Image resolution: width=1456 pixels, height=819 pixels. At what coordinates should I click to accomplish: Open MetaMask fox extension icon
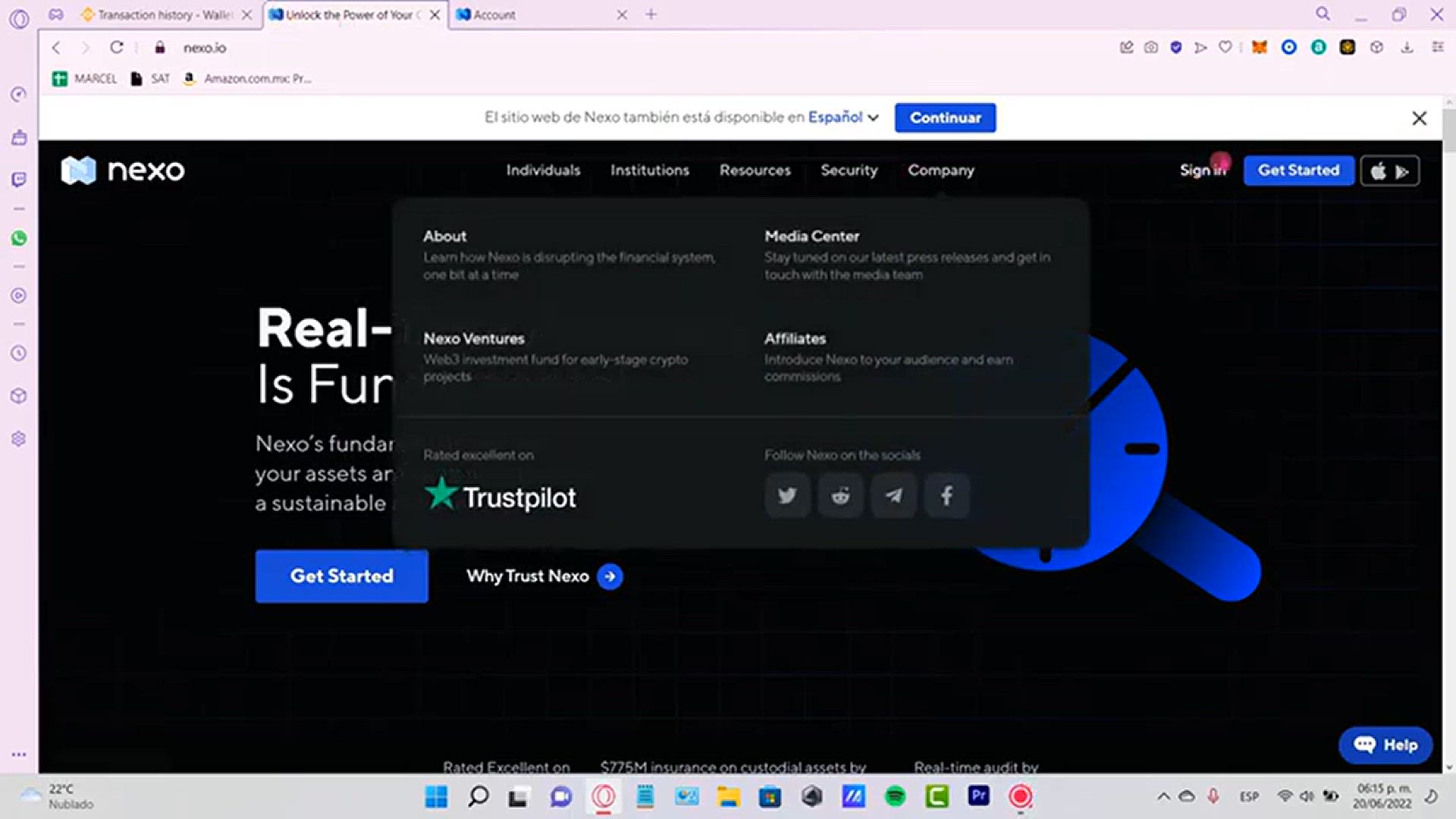coord(1259,47)
